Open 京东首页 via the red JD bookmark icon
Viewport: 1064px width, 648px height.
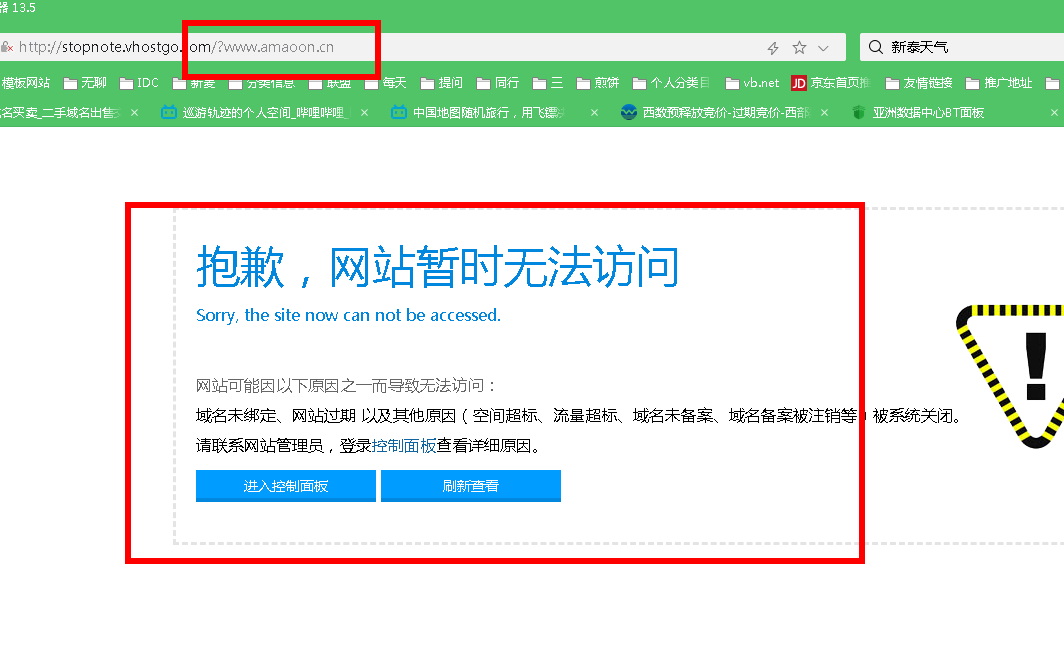click(x=797, y=83)
